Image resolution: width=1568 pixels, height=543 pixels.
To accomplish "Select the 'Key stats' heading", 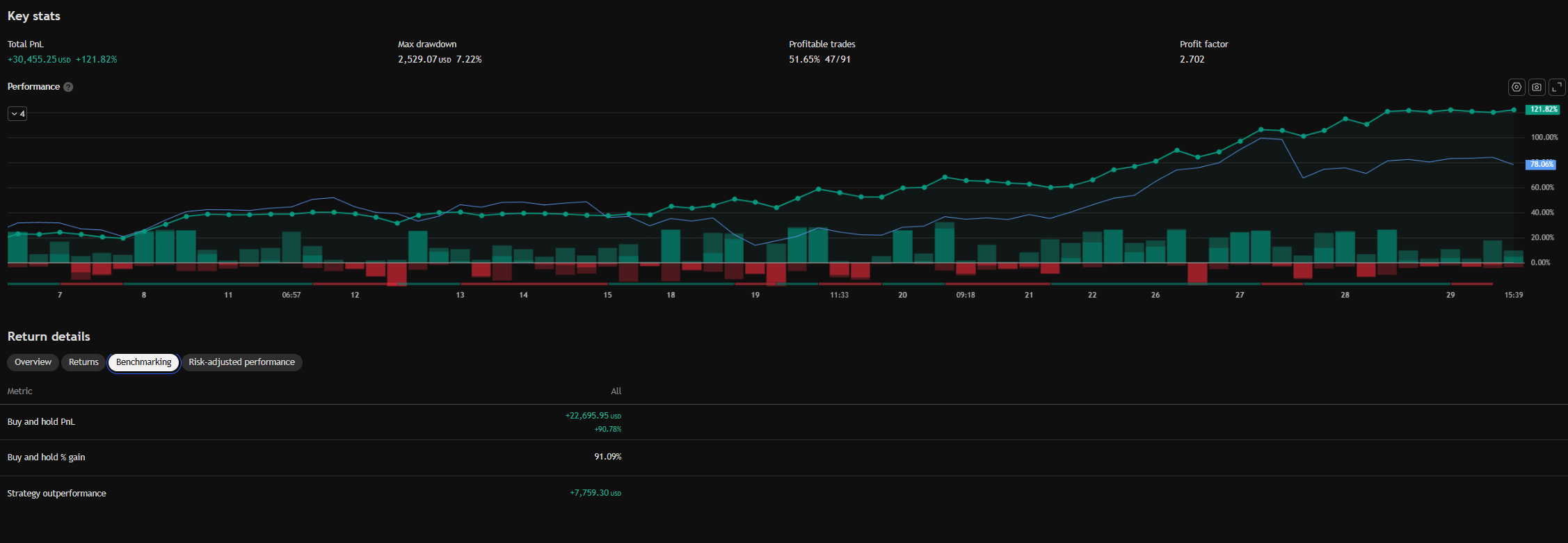I will point(33,16).
